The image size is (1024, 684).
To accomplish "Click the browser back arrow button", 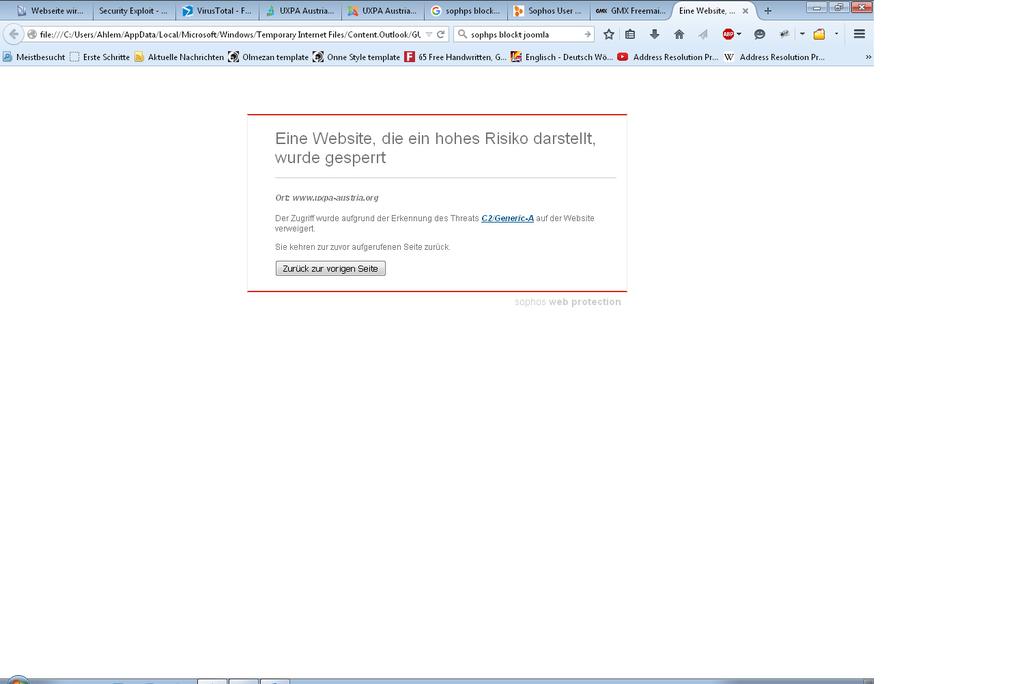I will point(14,34).
